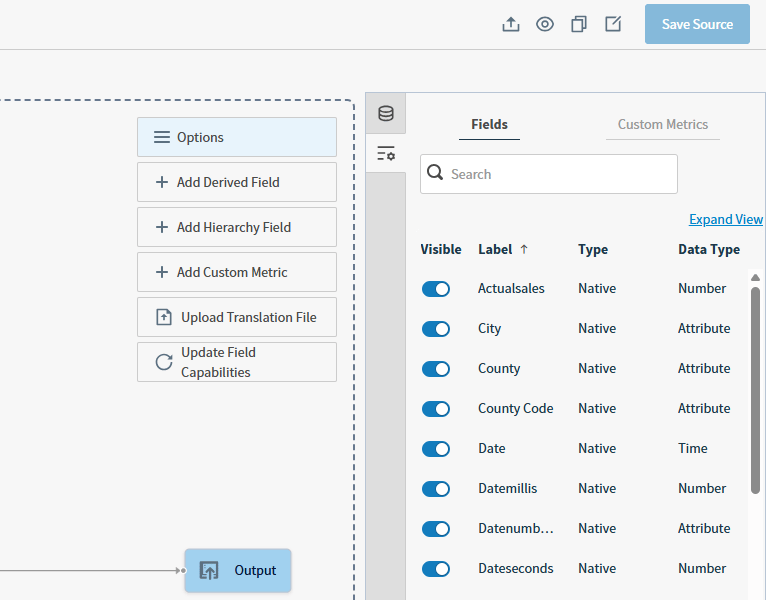
Task: Click the Label sort arrow icon
Action: point(524,249)
